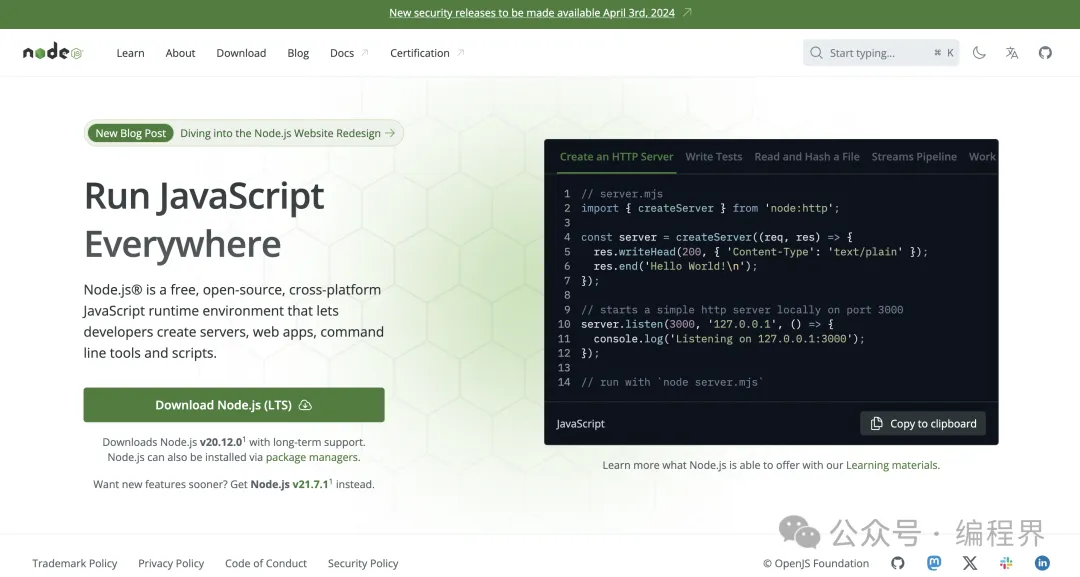The height and width of the screenshot is (577, 1080).
Task: Click Download Node.js (LTS) button
Action: tap(234, 405)
